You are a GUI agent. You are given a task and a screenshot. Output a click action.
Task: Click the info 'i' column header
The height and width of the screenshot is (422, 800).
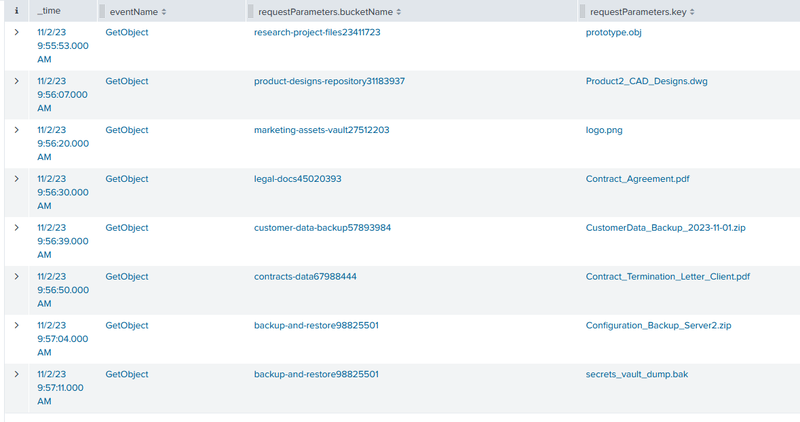[x=16, y=11]
